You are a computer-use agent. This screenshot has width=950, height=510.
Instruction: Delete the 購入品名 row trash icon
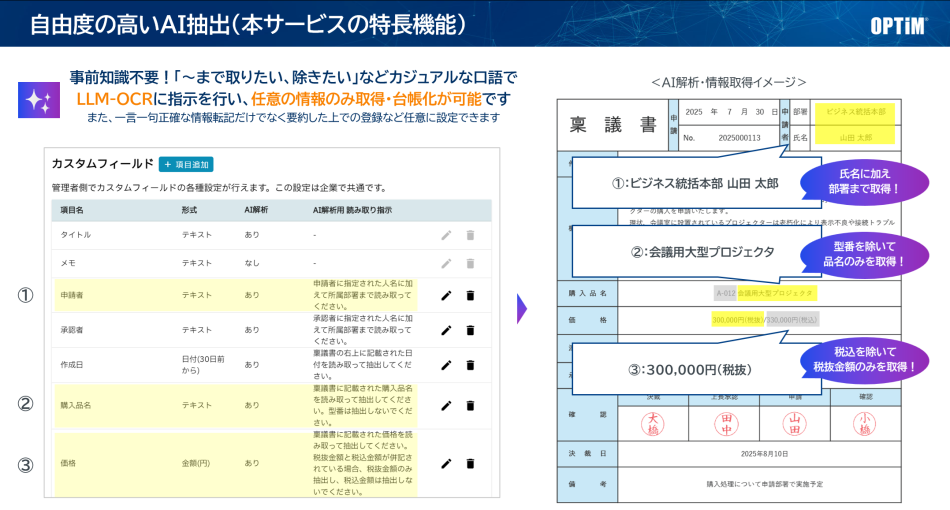tap(470, 405)
